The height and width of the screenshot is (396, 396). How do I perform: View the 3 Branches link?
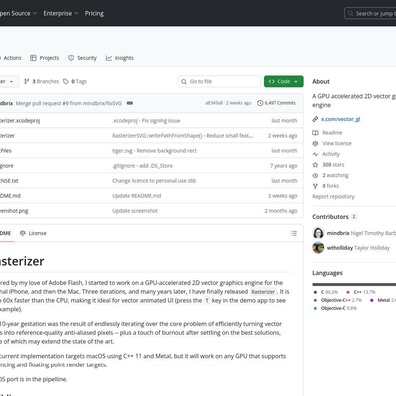coord(41,81)
